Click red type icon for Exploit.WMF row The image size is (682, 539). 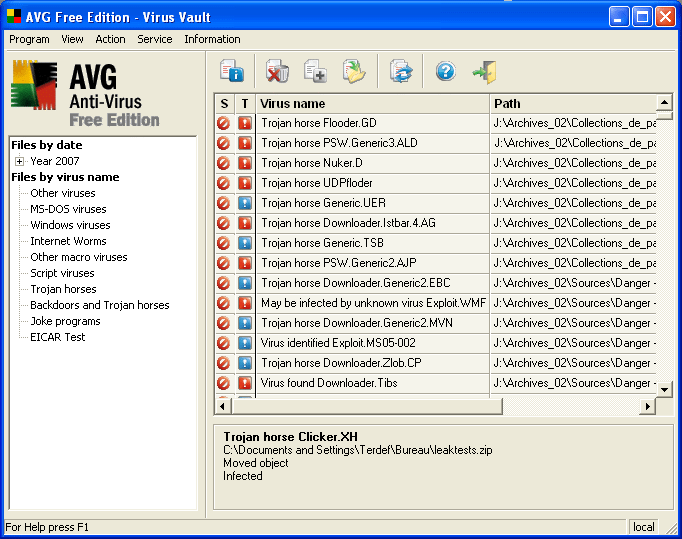[245, 303]
